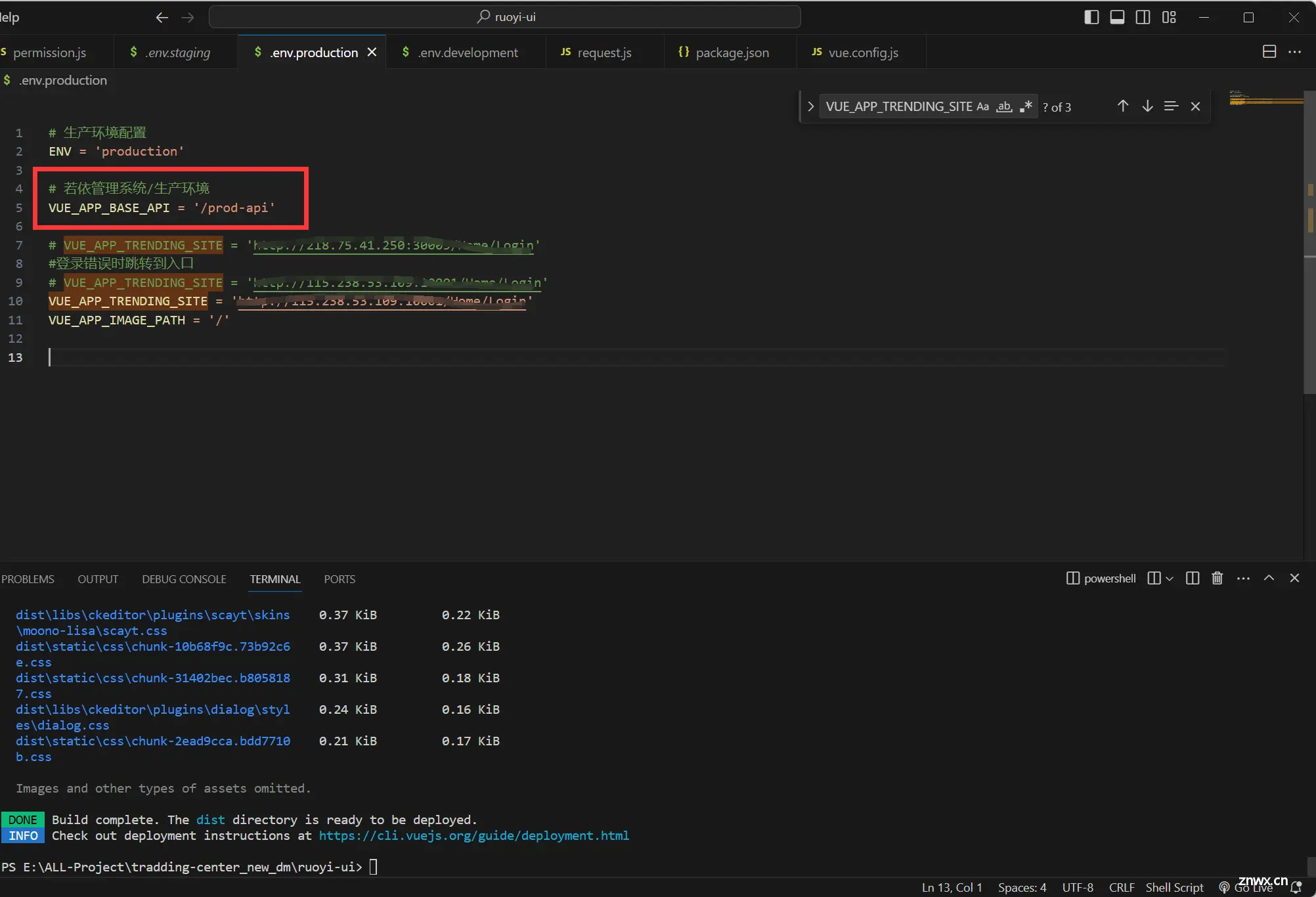Split the terminal icon
This screenshot has width=1316, height=897.
click(x=1193, y=579)
